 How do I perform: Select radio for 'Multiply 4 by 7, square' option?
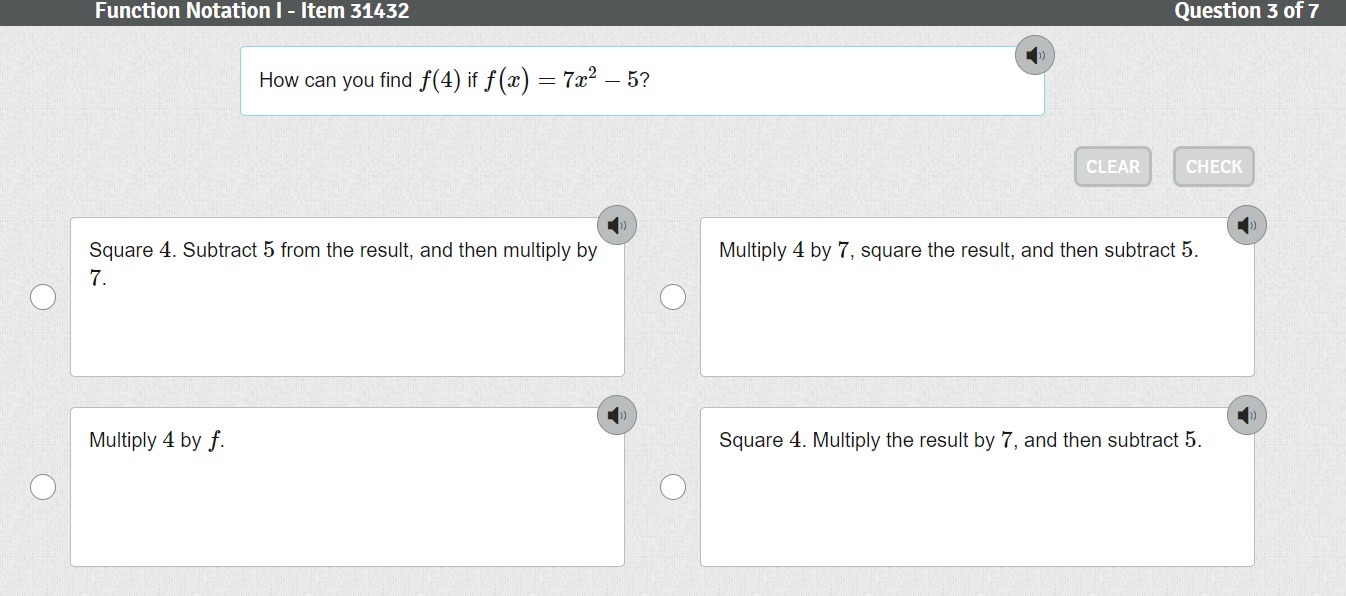673,297
